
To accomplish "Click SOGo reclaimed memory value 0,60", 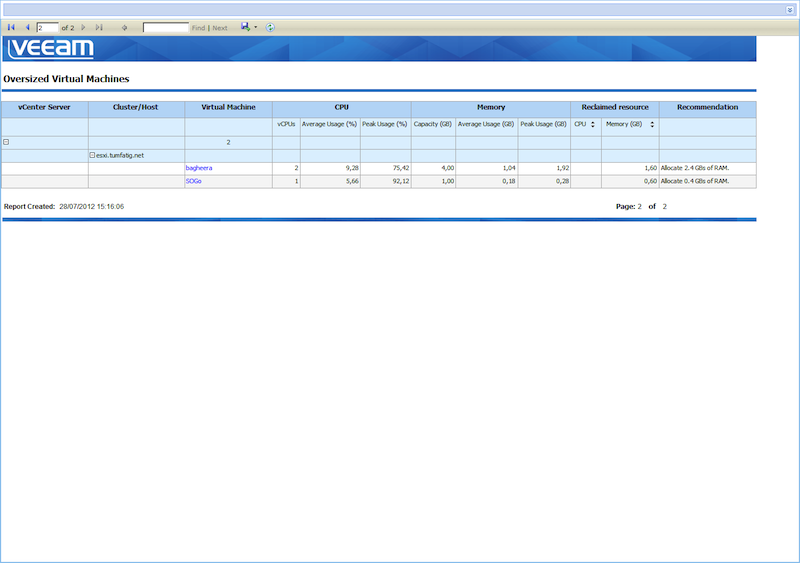I will [651, 181].
